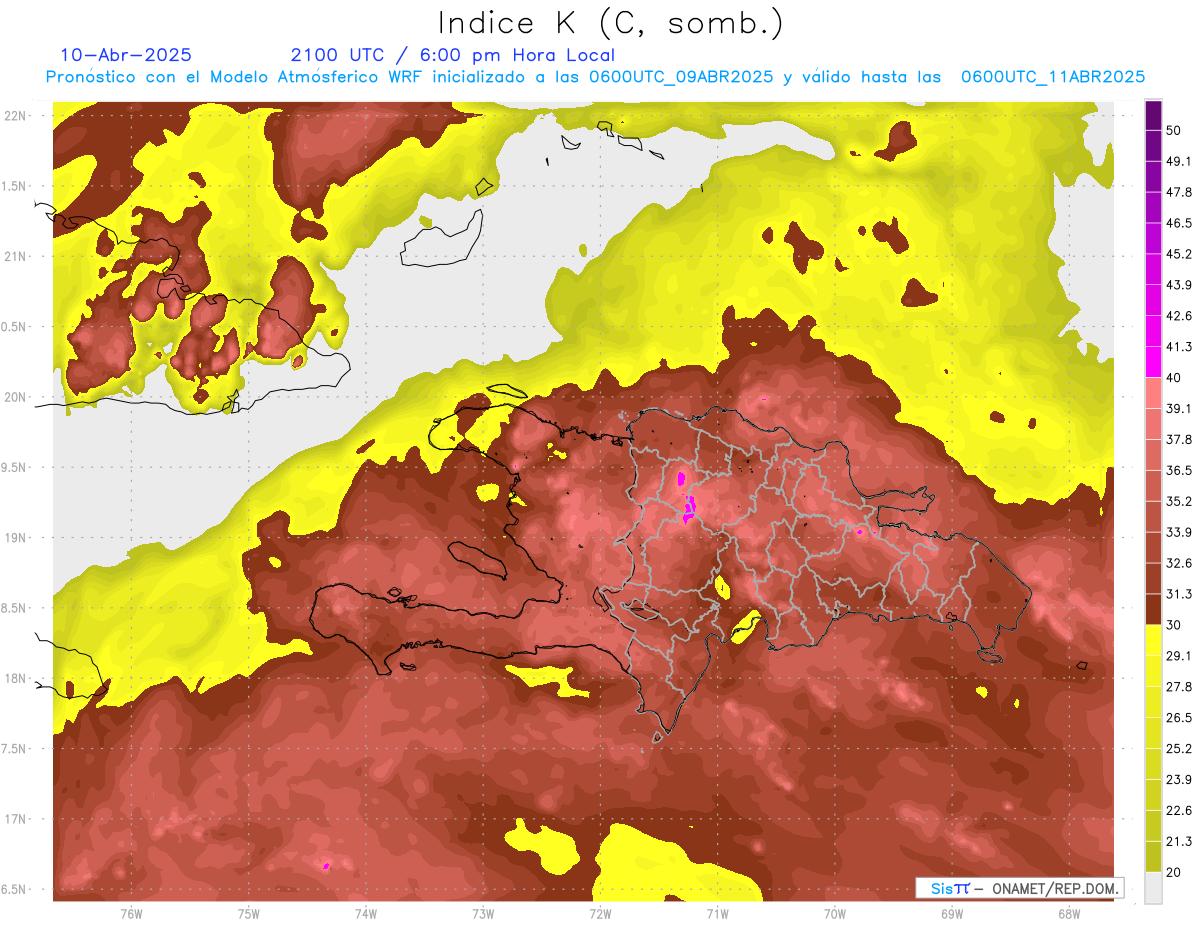Click the "17N" latitude label
This screenshot has height=927, width=1200.
point(15,819)
